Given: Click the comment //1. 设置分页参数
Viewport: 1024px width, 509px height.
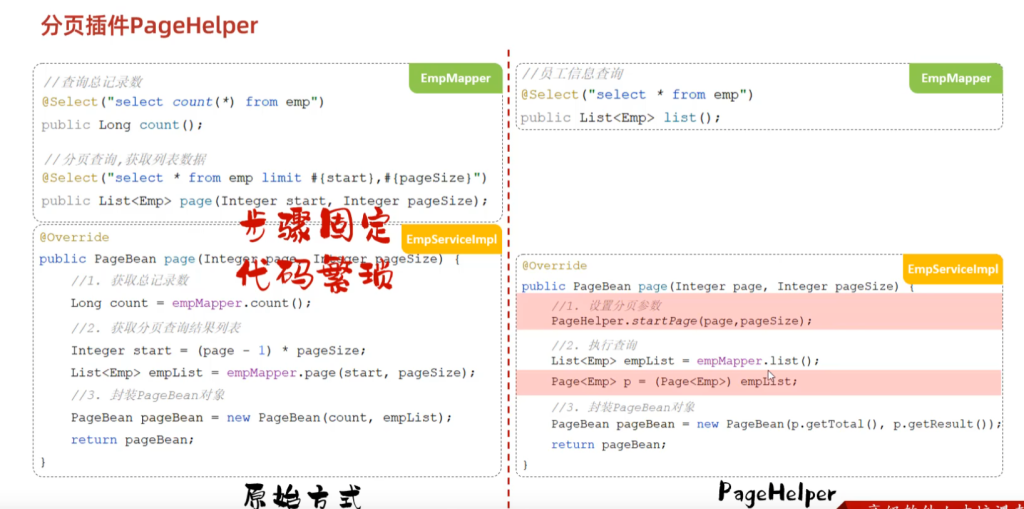Looking at the screenshot, I should pyautogui.click(x=607, y=306).
